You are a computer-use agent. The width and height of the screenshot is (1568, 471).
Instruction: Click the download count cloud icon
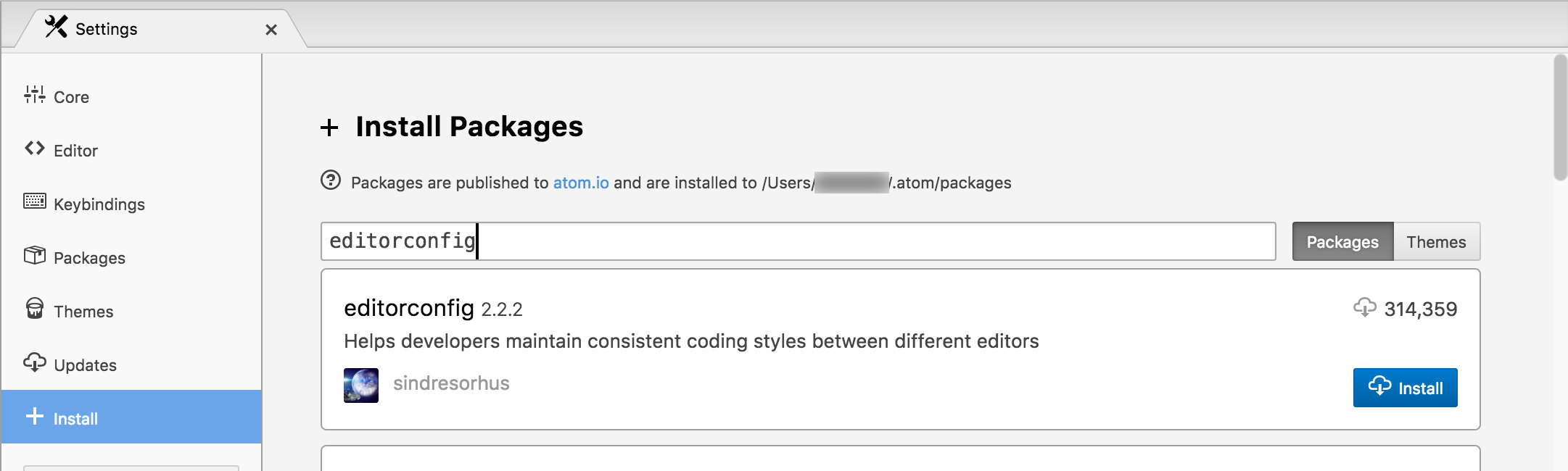tap(1365, 308)
